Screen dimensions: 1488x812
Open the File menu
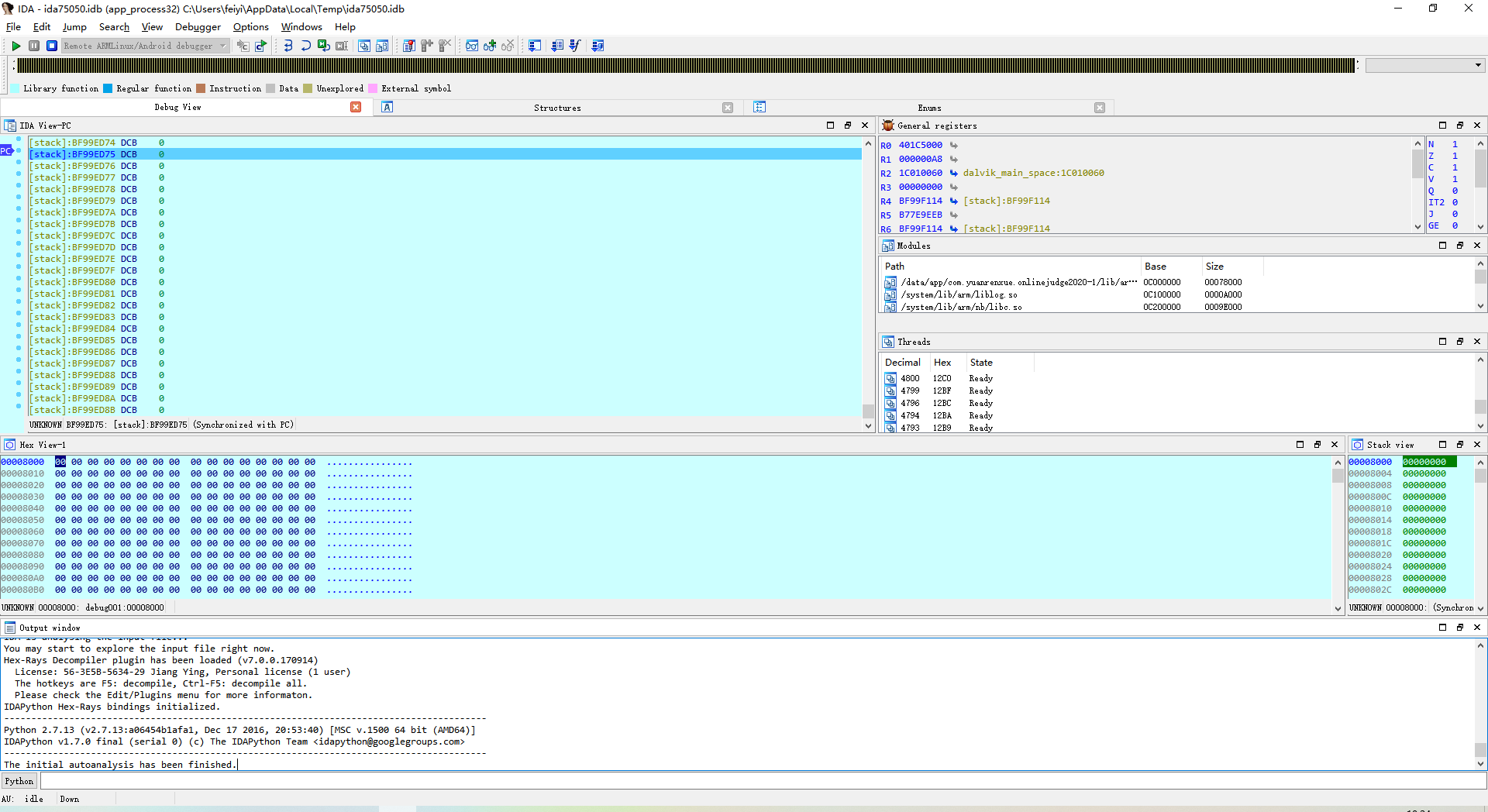(13, 27)
